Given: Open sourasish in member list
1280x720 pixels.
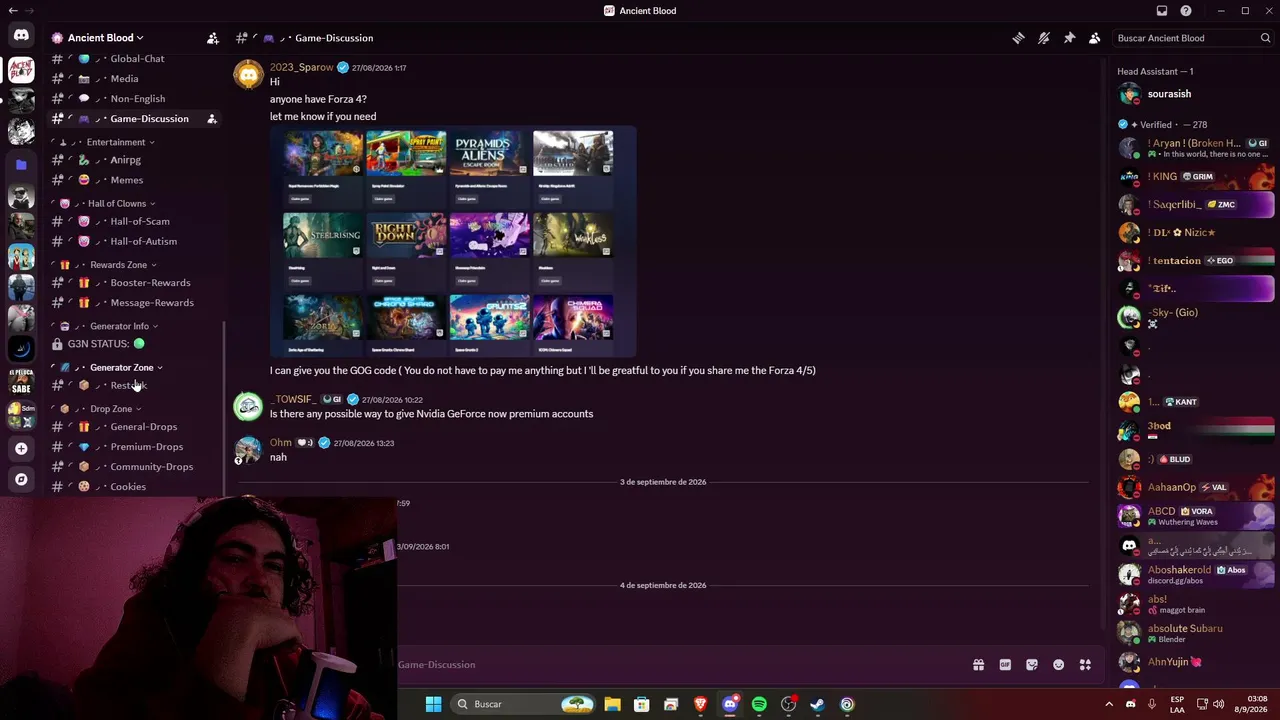Looking at the screenshot, I should (x=1196, y=94).
